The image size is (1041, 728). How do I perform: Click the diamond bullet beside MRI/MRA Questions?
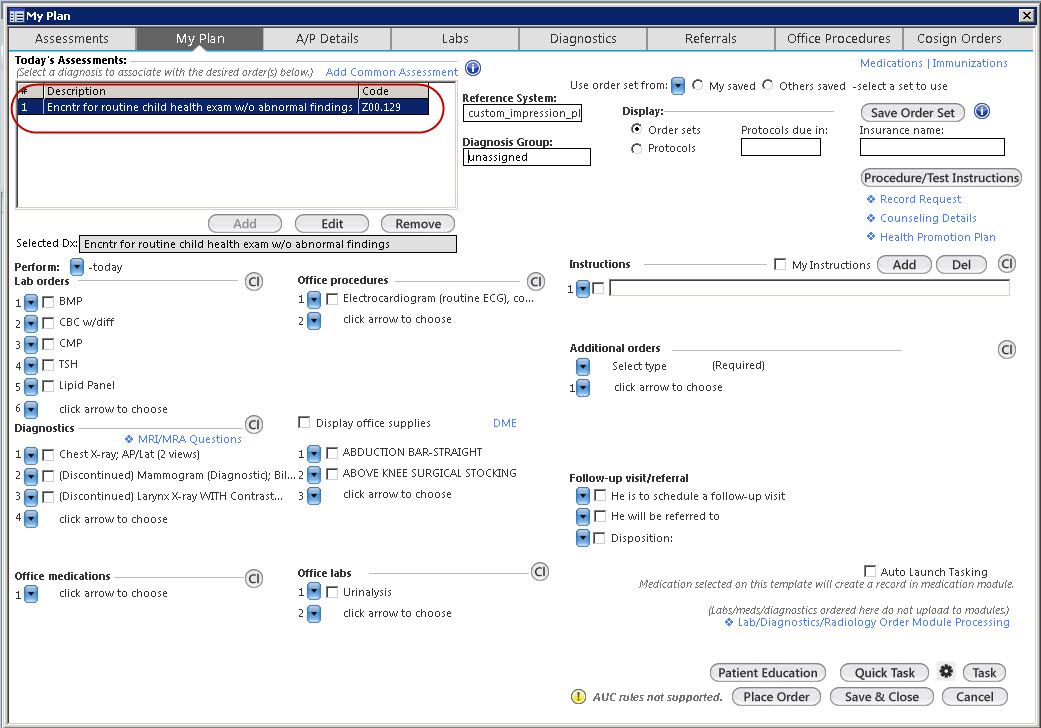pyautogui.click(x=129, y=439)
